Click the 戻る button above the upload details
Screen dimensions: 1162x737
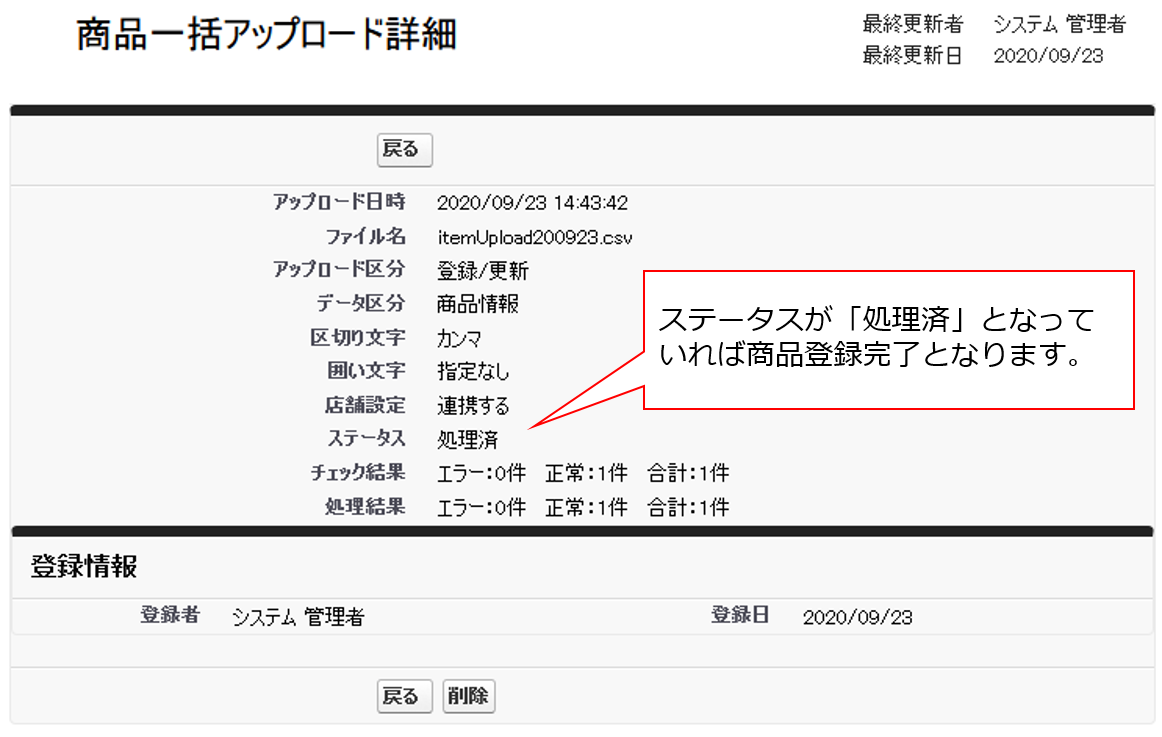pyautogui.click(x=404, y=150)
